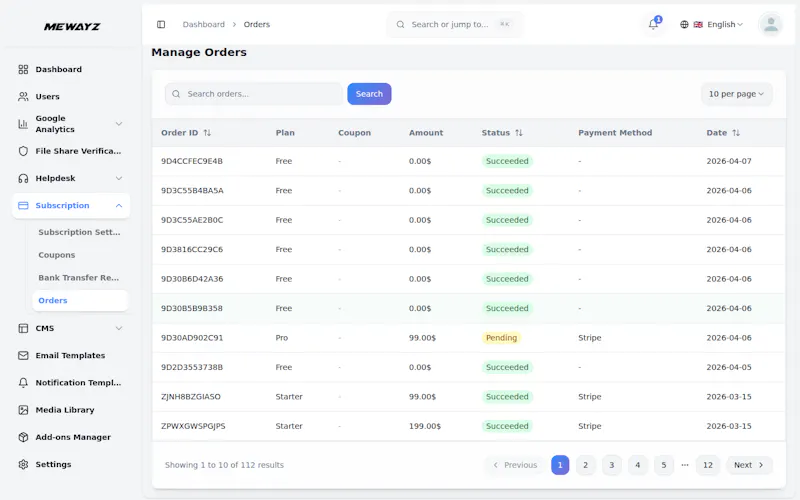
Task: Click order ID 9D4CCFEC9E4B
Action: [192, 161]
